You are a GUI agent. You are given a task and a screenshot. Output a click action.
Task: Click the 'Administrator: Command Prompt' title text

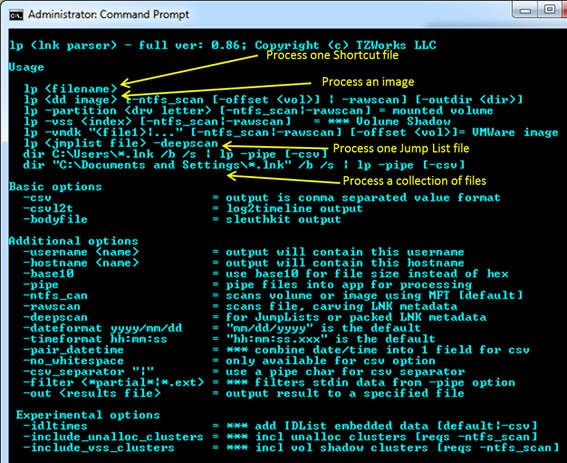(x=108, y=14)
